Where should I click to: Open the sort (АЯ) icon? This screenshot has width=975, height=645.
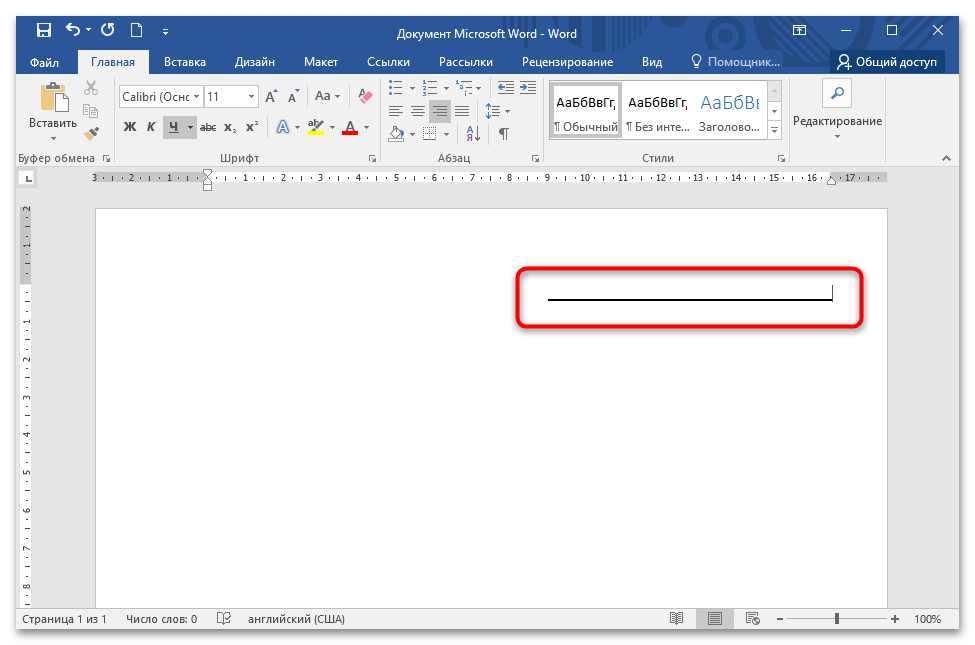471,133
